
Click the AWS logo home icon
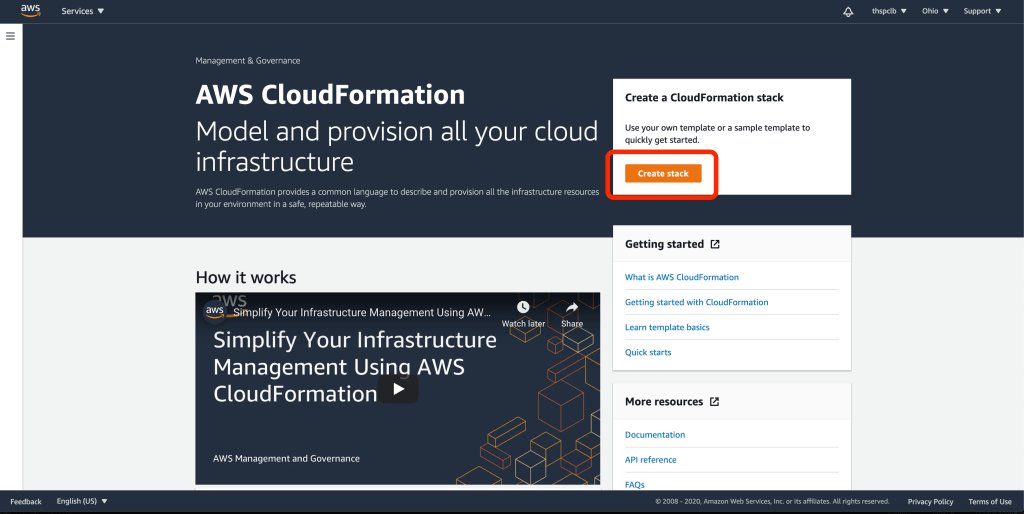[30, 11]
